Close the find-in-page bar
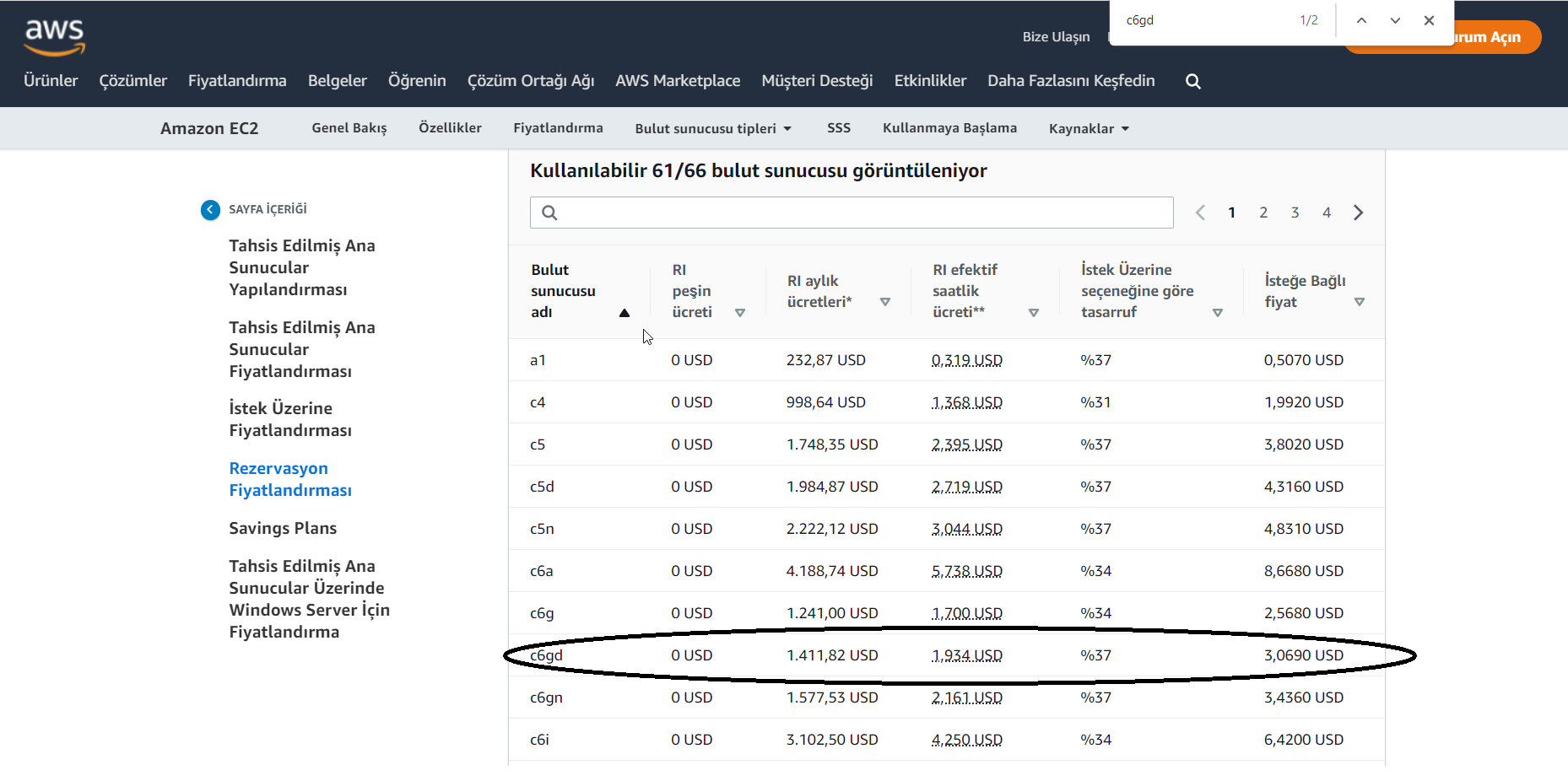Viewport: 1568px width, 781px height. coord(1429,20)
